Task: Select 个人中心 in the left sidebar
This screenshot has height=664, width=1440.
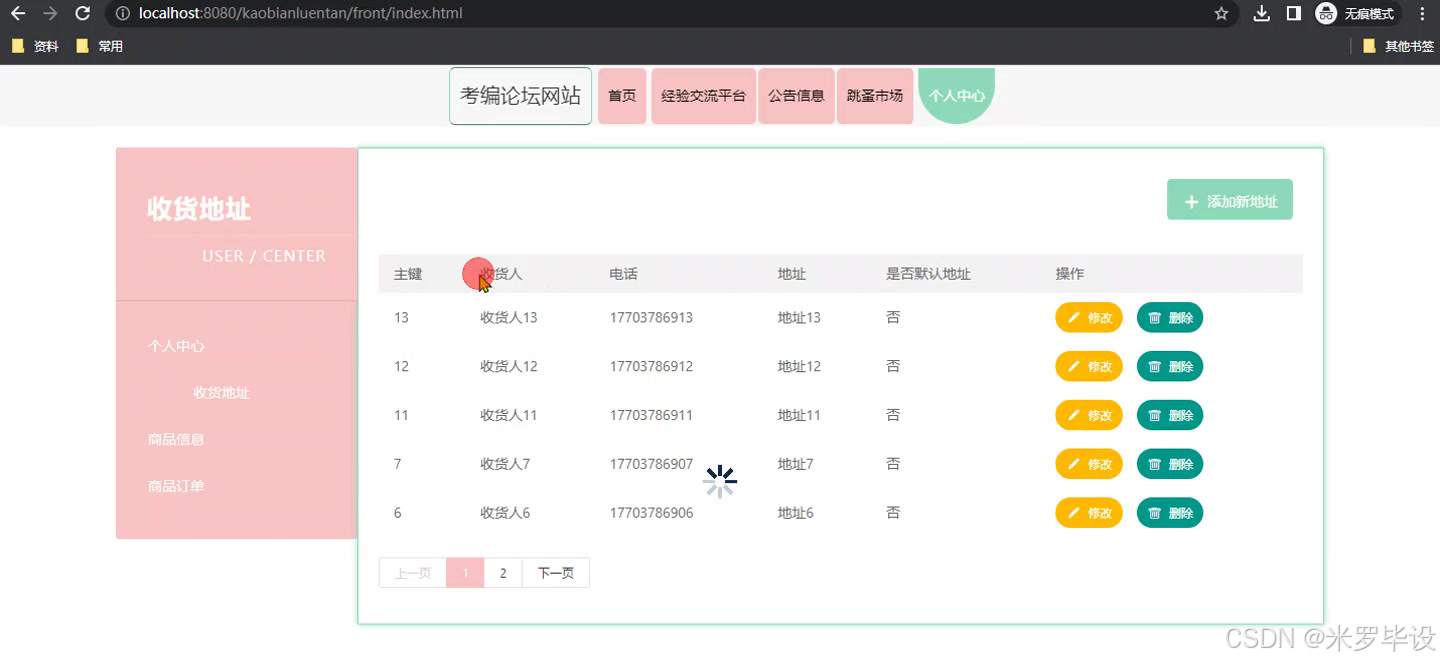Action: tap(176, 346)
